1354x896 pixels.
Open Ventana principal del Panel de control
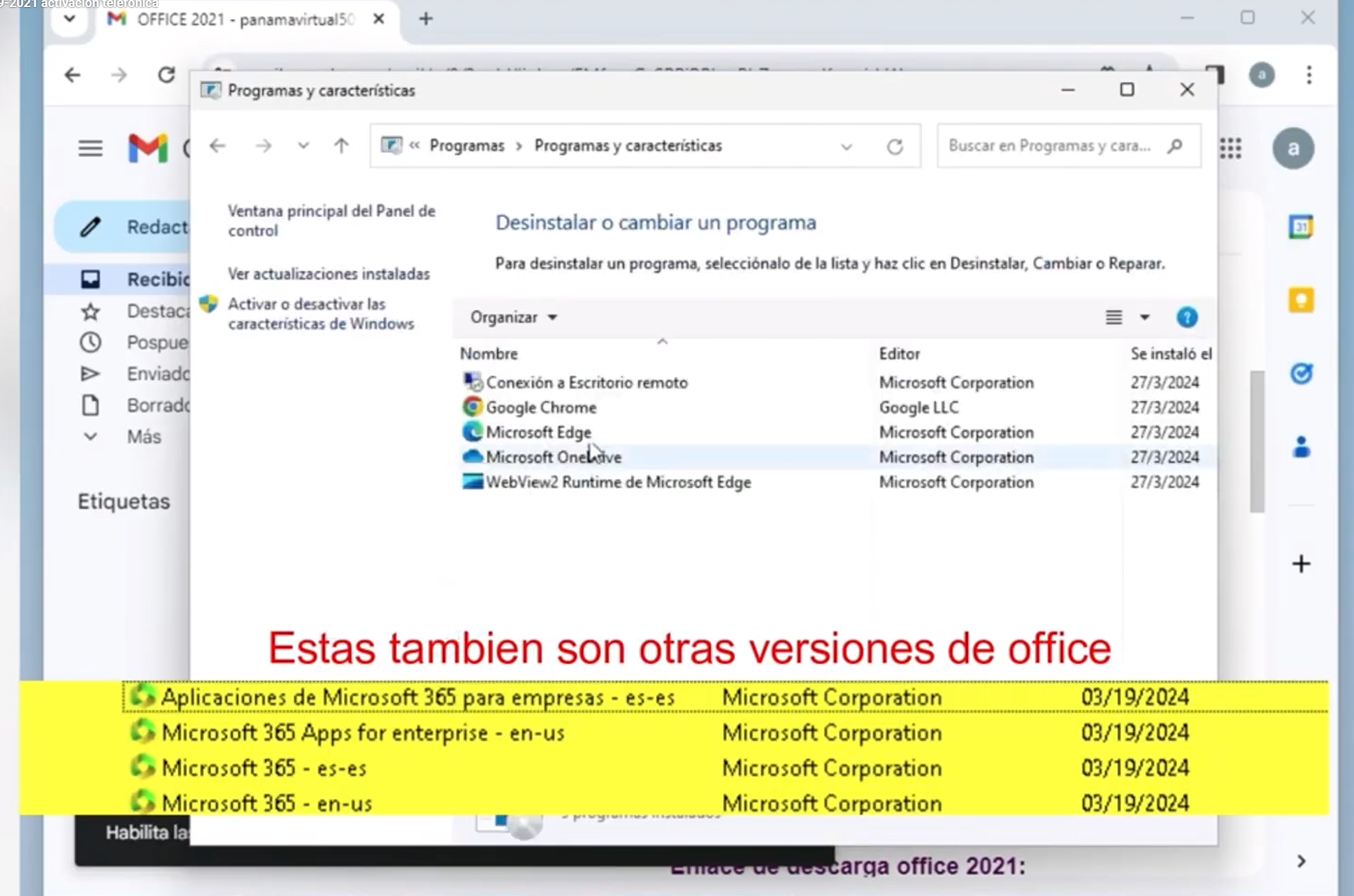(x=331, y=221)
